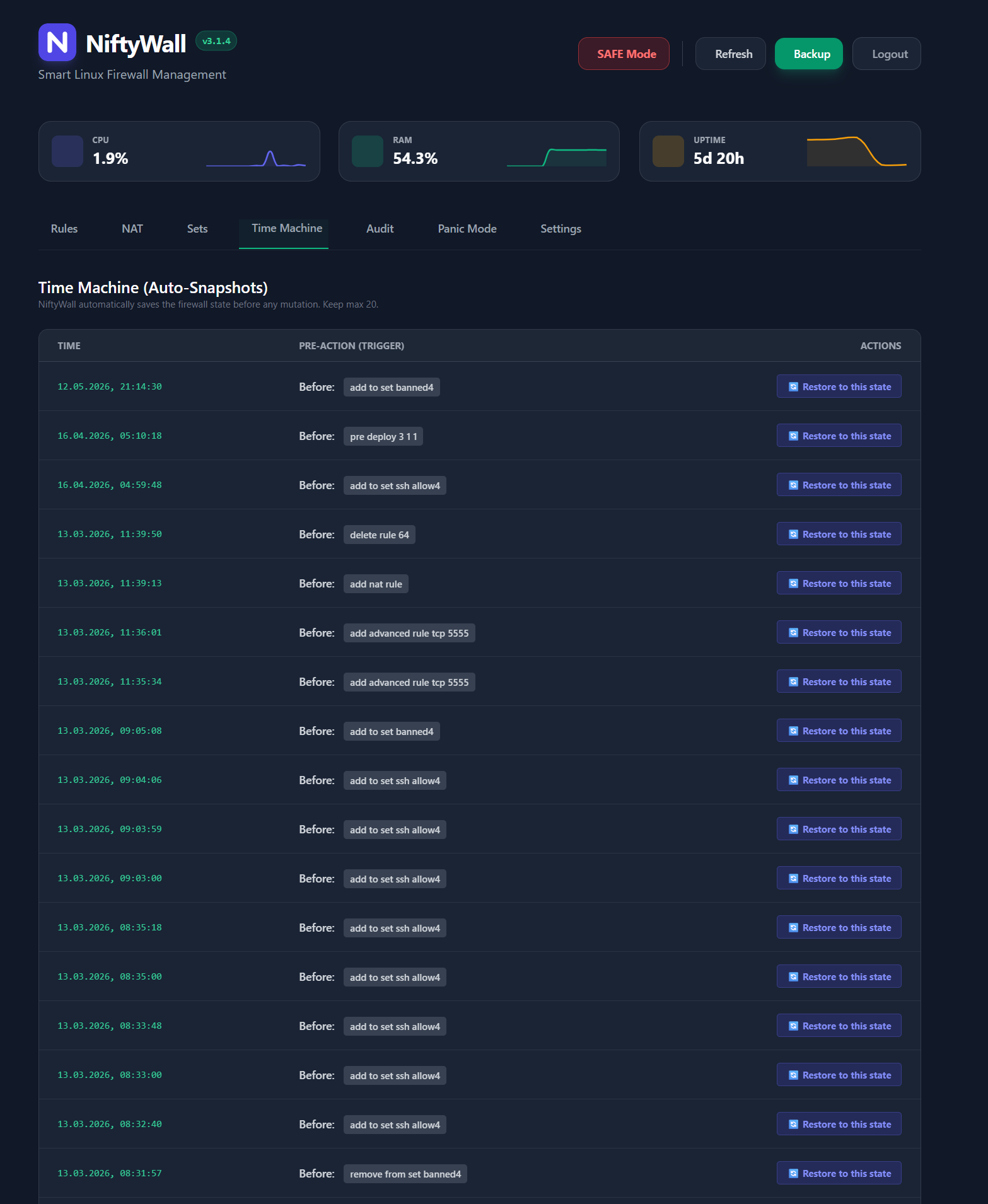Image resolution: width=988 pixels, height=1204 pixels.
Task: Click the 'pre deploy 3 11' trigger tag
Action: tap(383, 436)
